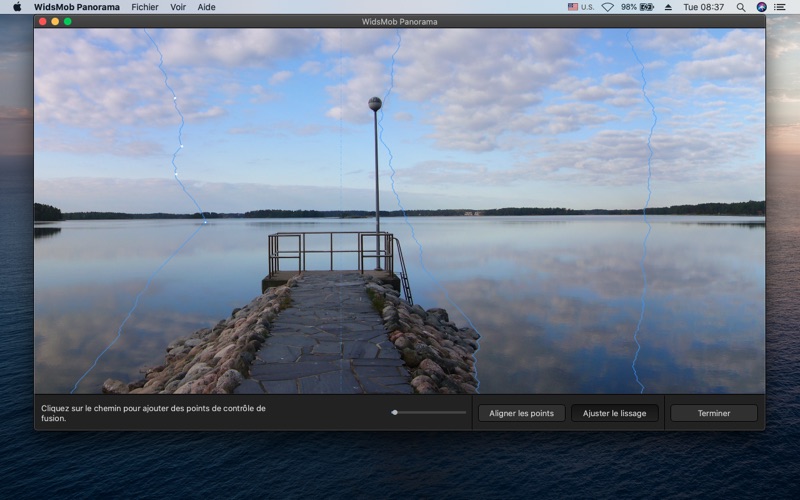Viewport: 800px width, 500px height.
Task: Open the Apple menu
Action: coord(17,7)
